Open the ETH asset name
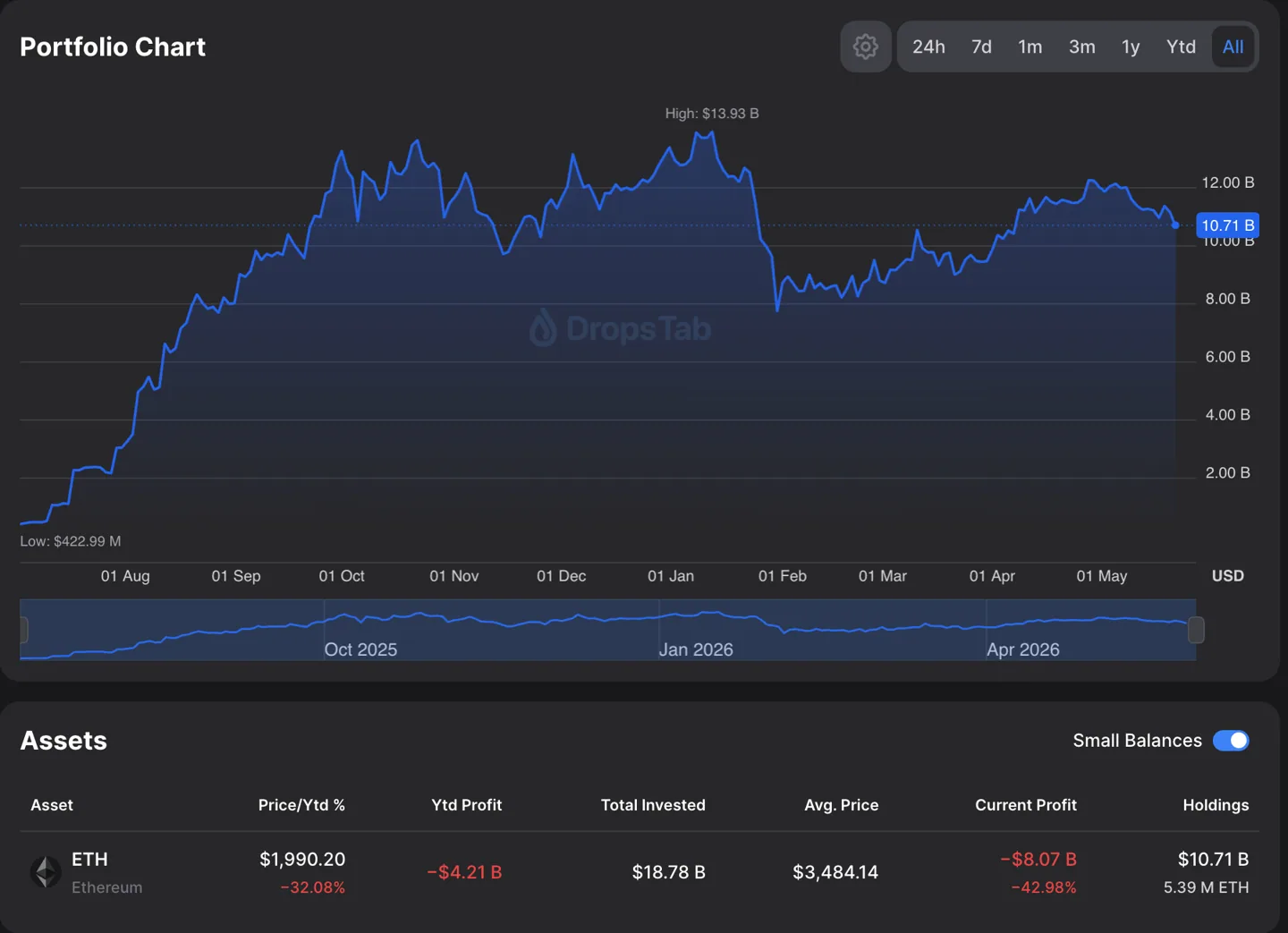The width and height of the screenshot is (1288, 933). coord(89,860)
